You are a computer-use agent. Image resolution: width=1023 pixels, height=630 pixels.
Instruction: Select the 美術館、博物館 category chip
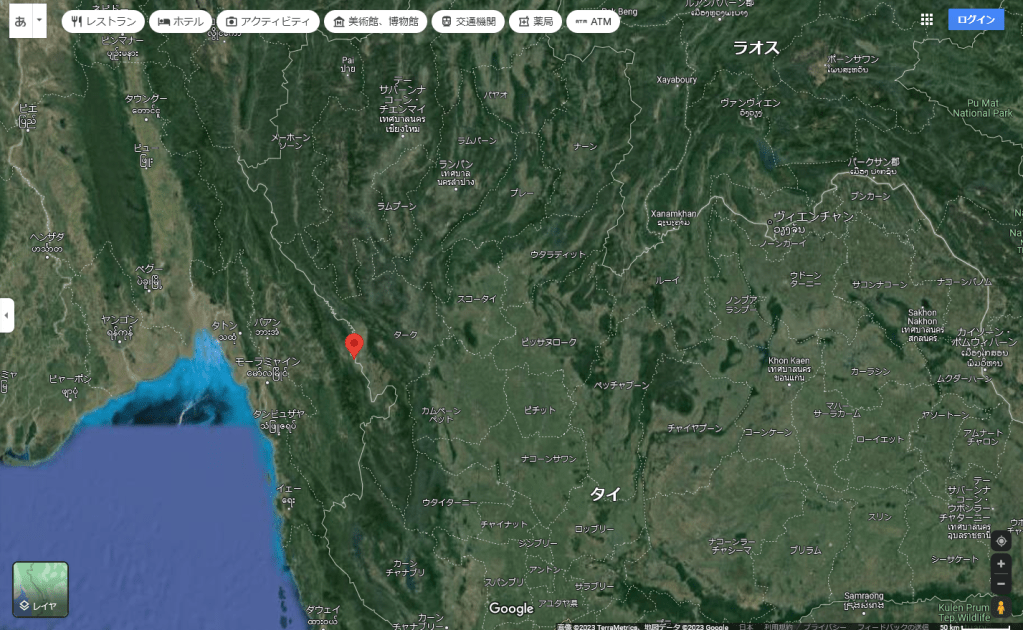click(x=375, y=21)
